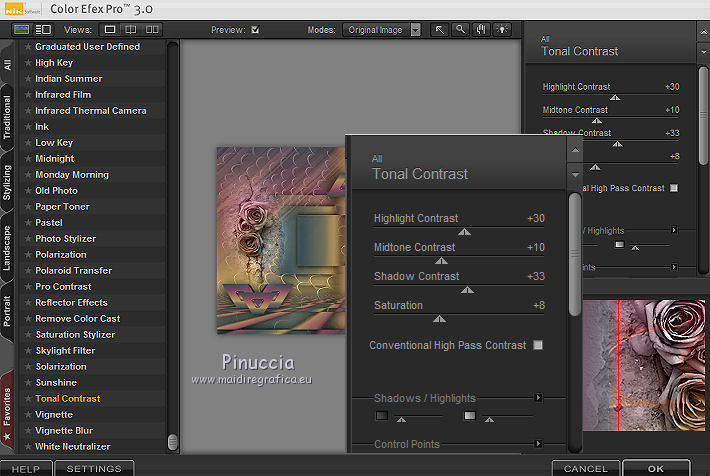
Task: Expand Control Points in the enlarged panel
Action: pyautogui.click(x=538, y=444)
